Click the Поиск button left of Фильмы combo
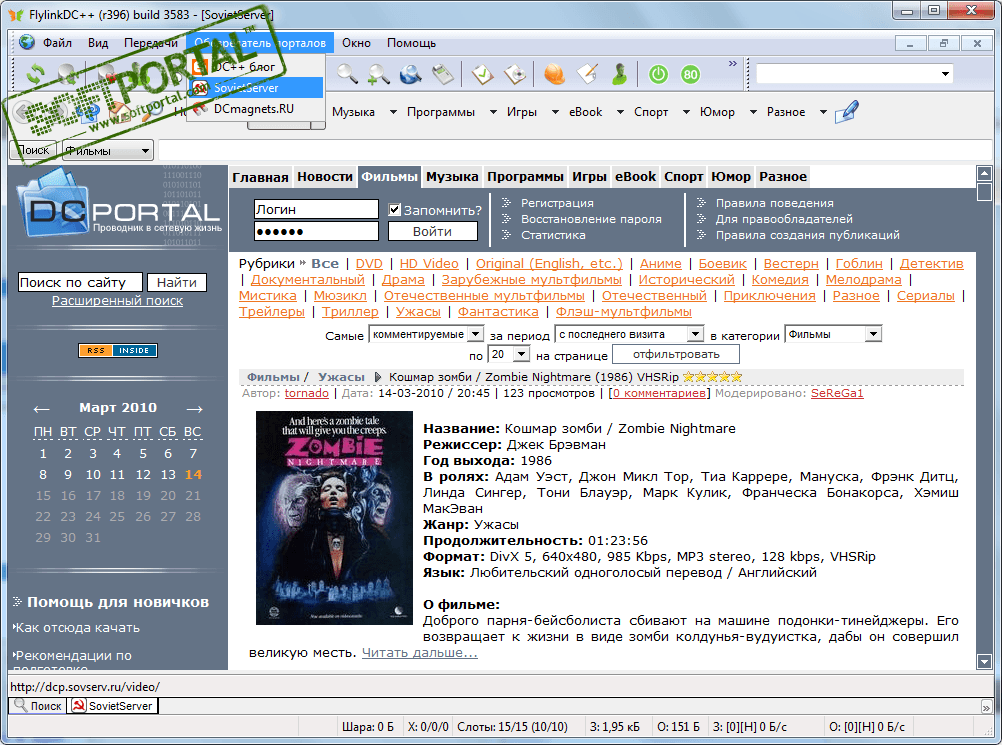 pyautogui.click(x=33, y=150)
